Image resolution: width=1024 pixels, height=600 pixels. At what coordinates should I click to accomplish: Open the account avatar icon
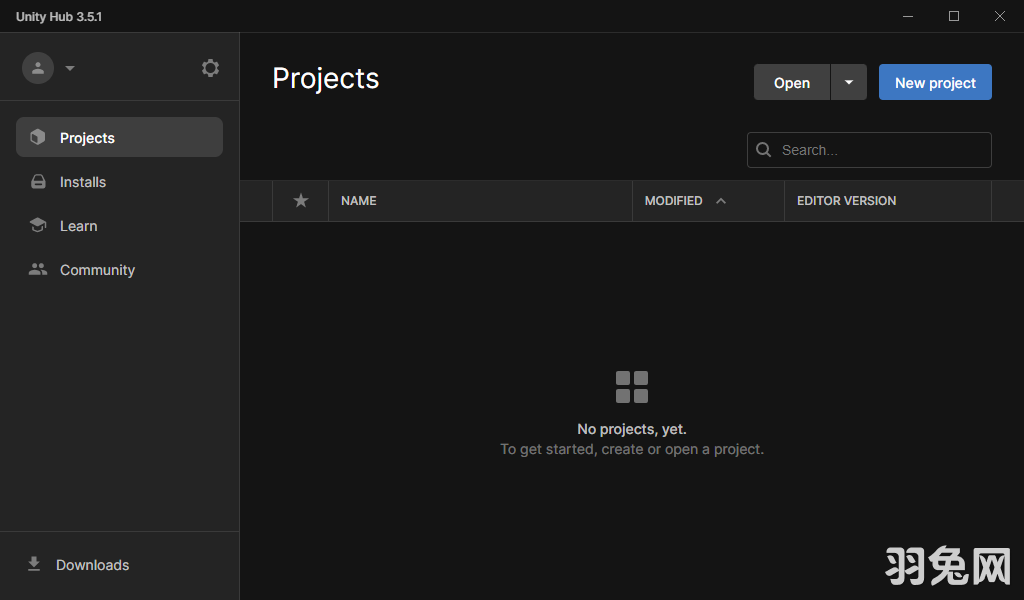pyautogui.click(x=38, y=68)
